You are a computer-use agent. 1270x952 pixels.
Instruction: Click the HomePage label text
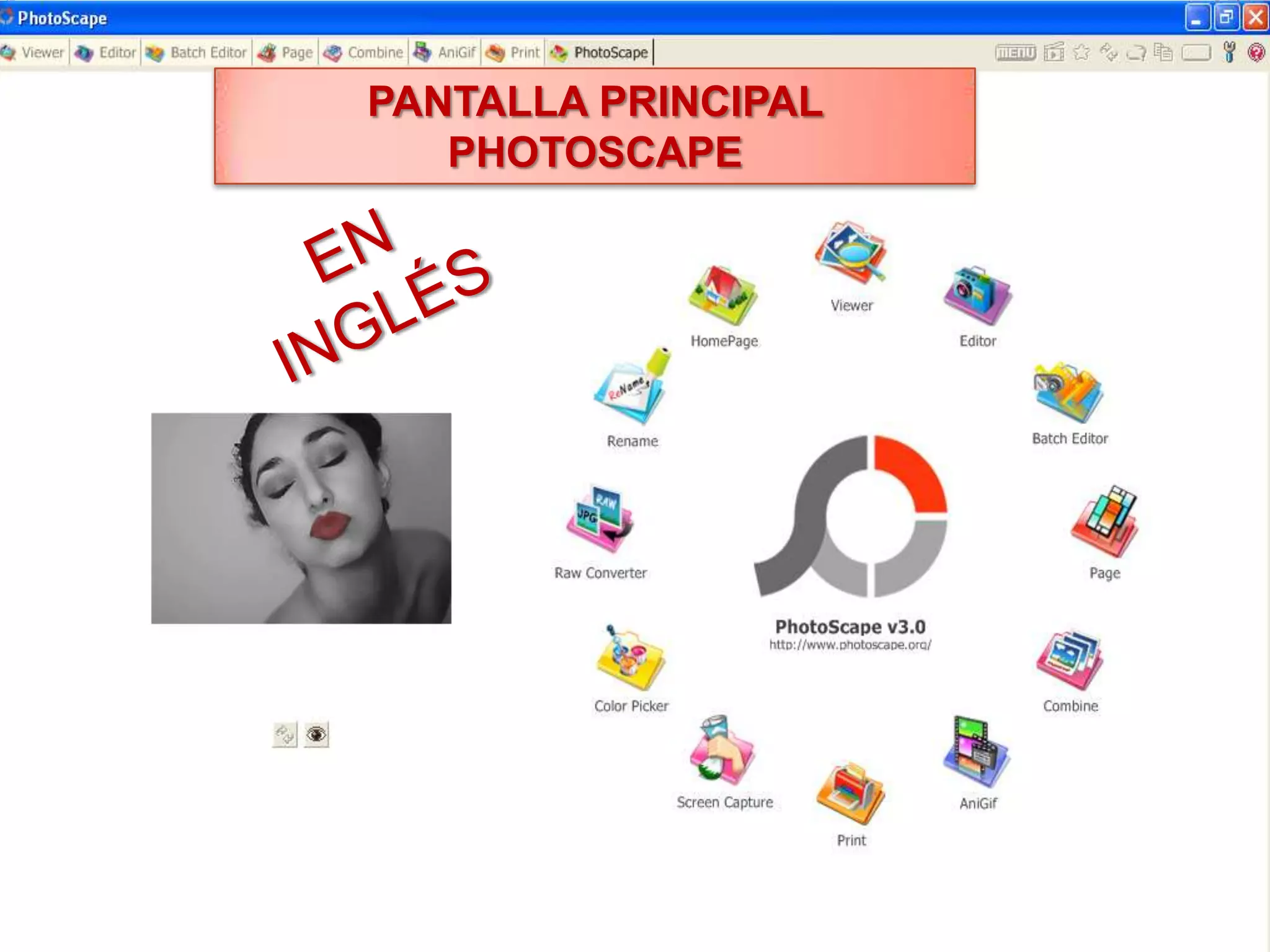(x=724, y=342)
